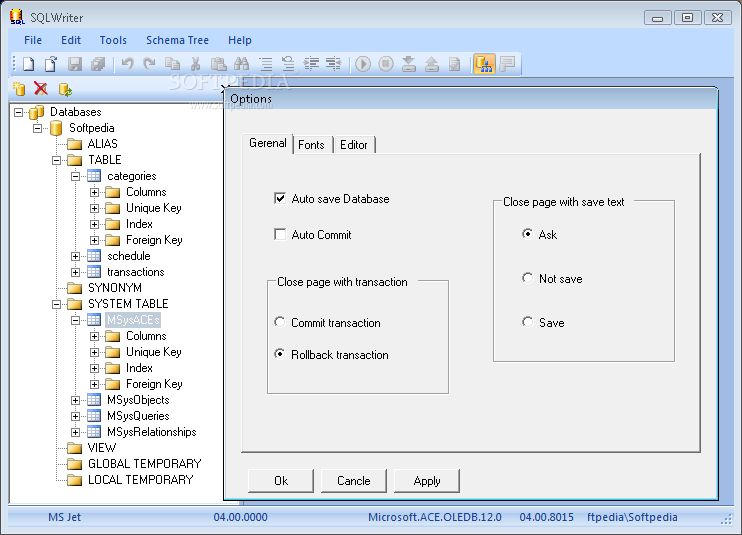Screen dimensions: 742x535
Task: Click the add new database icon
Action: coord(19,88)
